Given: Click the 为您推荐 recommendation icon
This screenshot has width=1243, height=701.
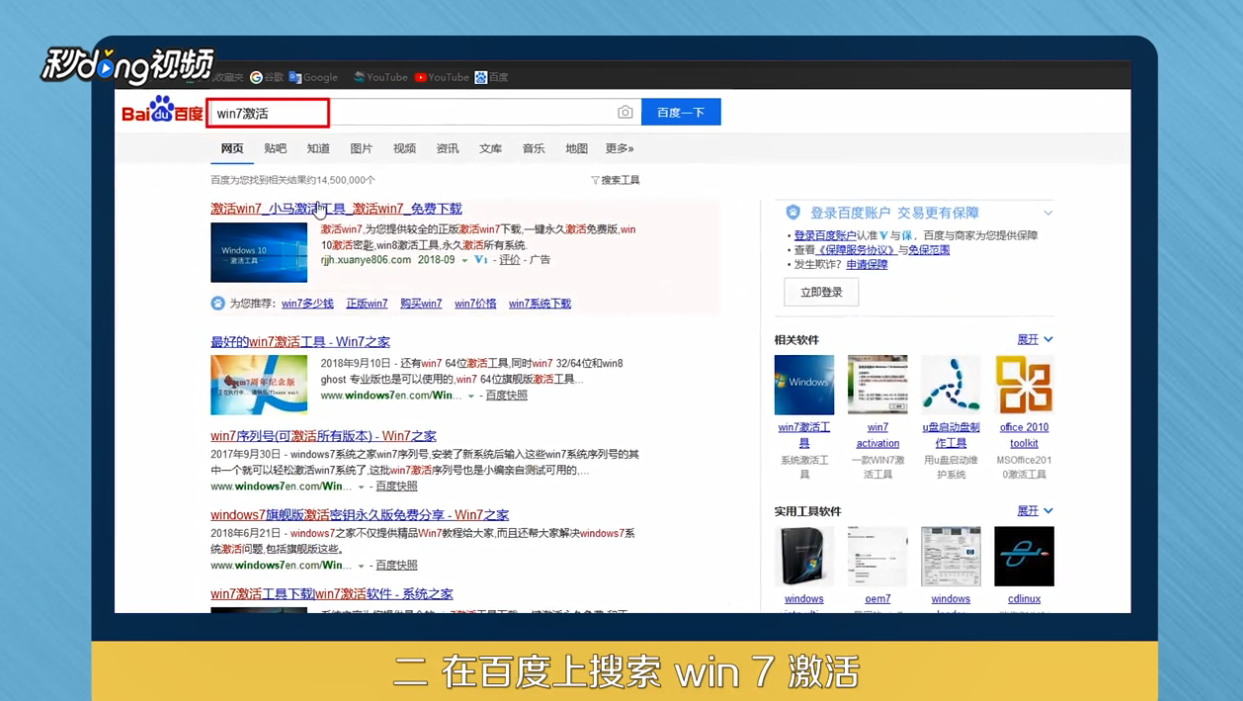Looking at the screenshot, I should point(218,303).
